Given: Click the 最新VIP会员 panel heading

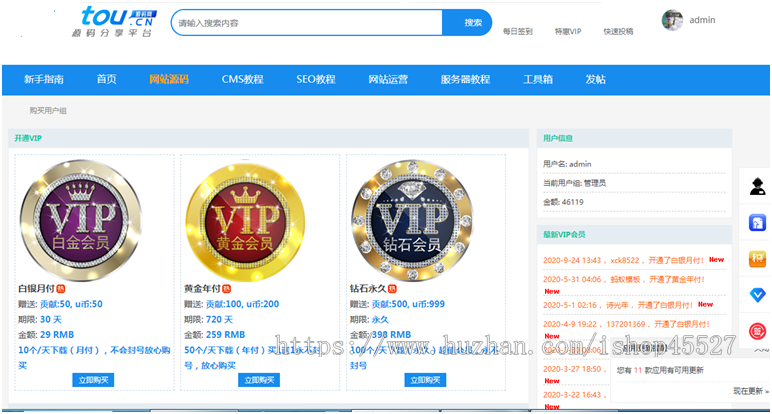Looking at the screenshot, I should tap(564, 234).
